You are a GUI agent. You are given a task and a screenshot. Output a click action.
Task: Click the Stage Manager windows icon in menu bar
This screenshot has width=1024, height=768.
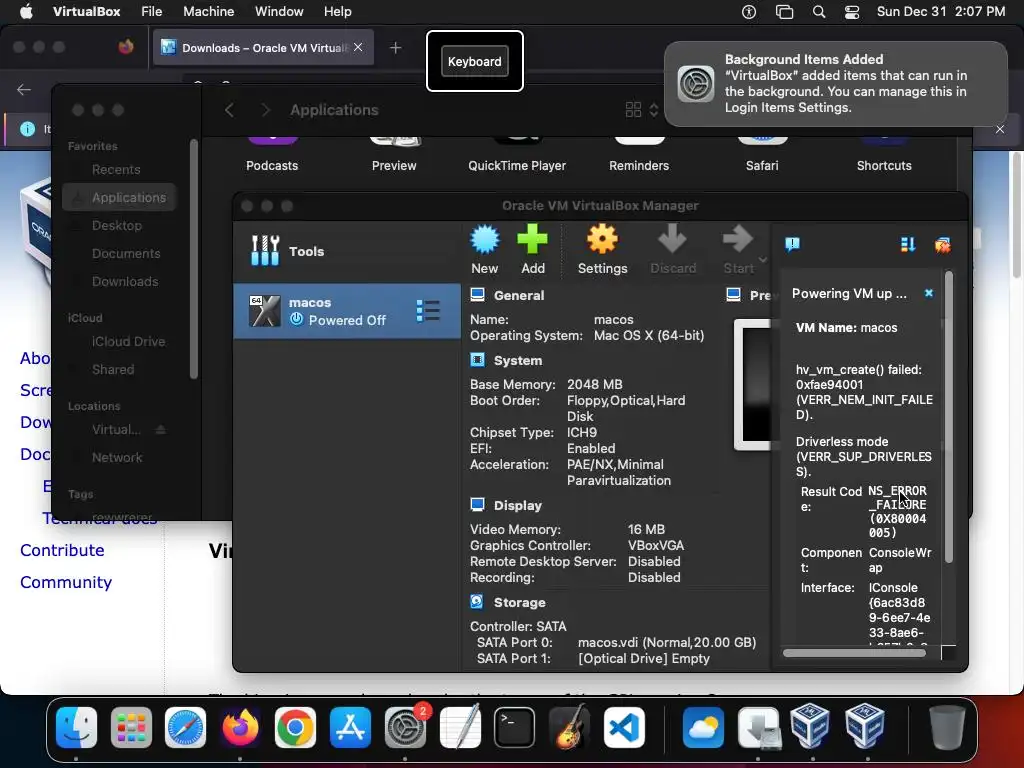(x=784, y=12)
